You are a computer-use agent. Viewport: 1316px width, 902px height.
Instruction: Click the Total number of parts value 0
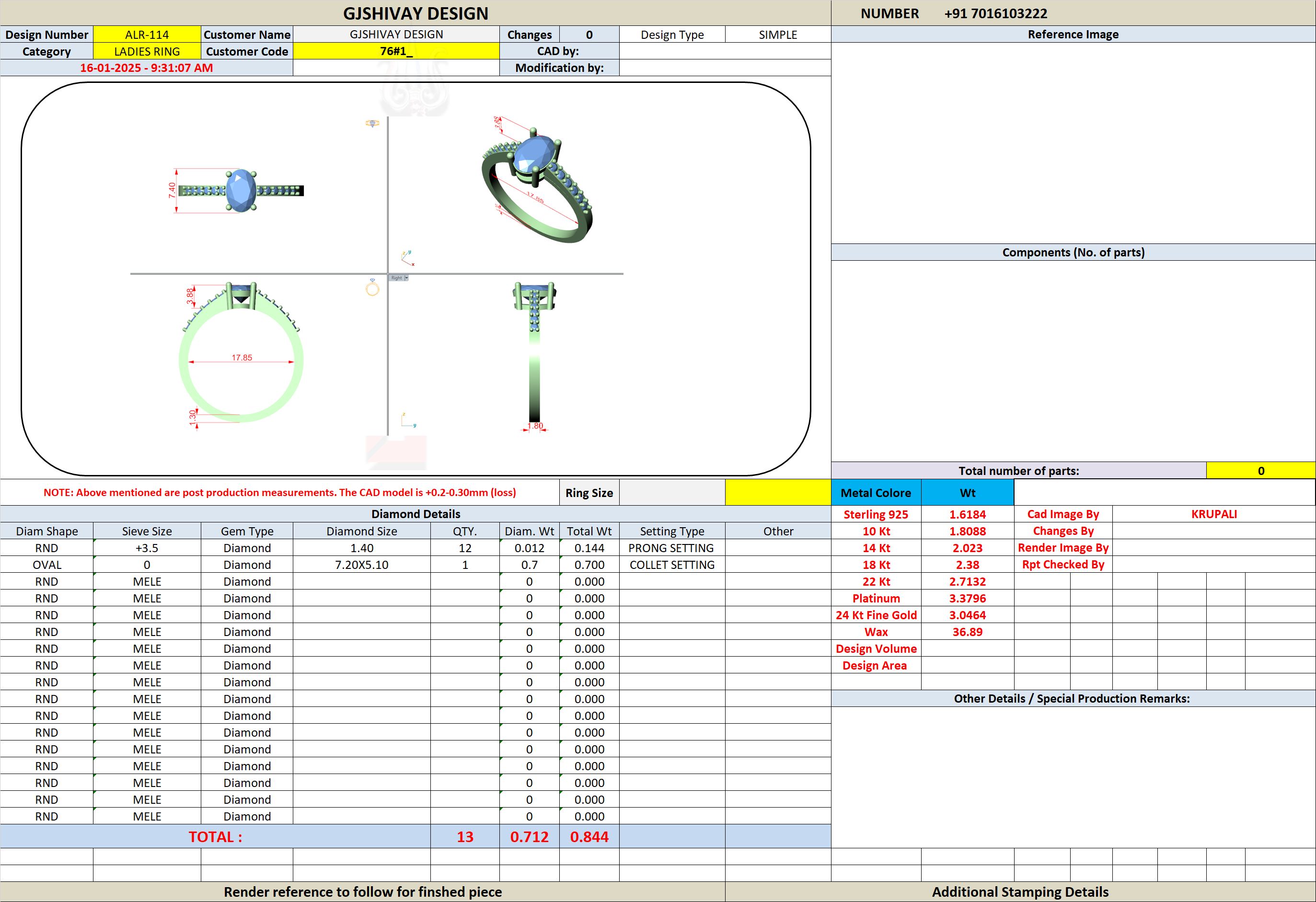[x=1260, y=471]
